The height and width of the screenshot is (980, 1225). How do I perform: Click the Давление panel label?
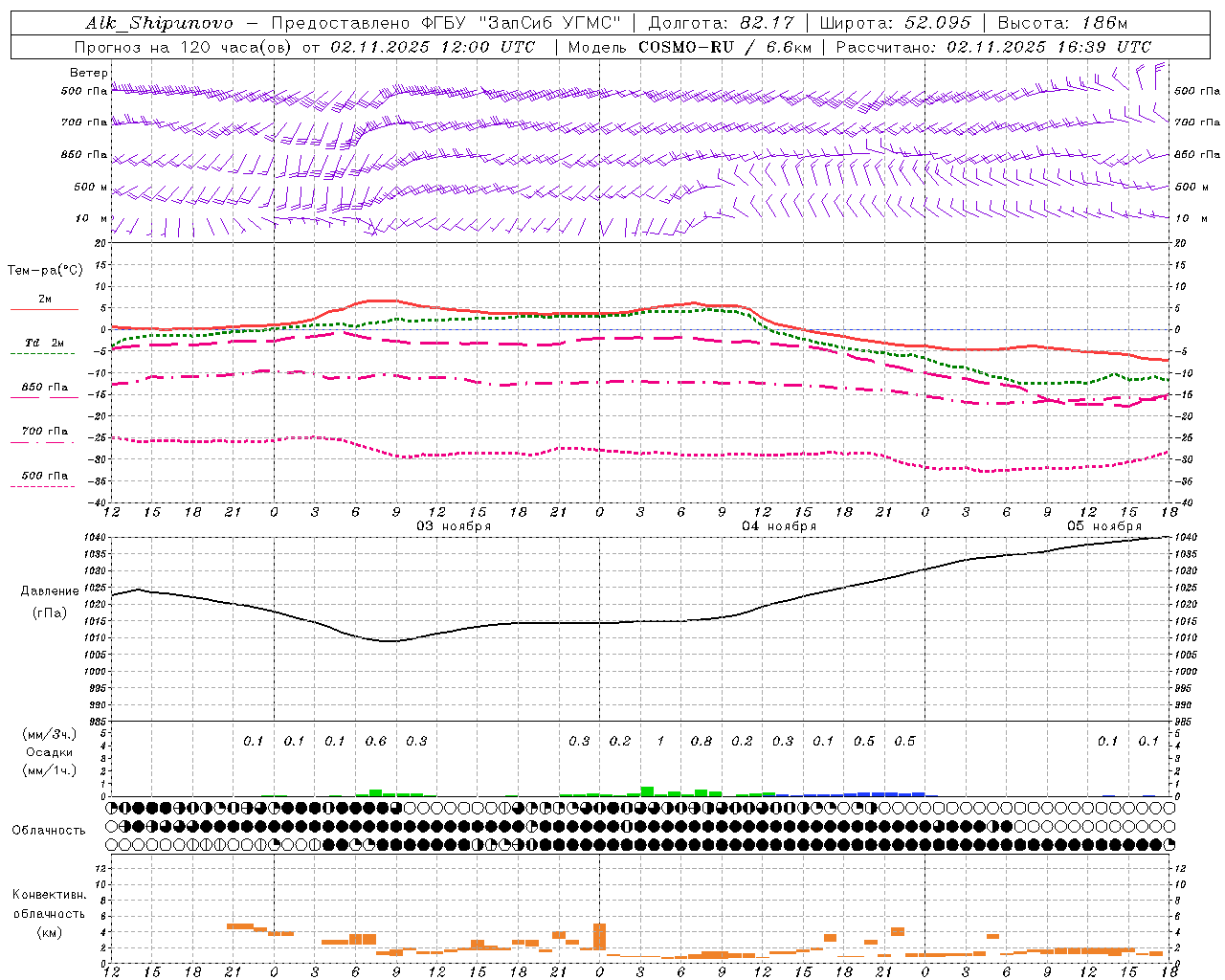[x=50, y=591]
